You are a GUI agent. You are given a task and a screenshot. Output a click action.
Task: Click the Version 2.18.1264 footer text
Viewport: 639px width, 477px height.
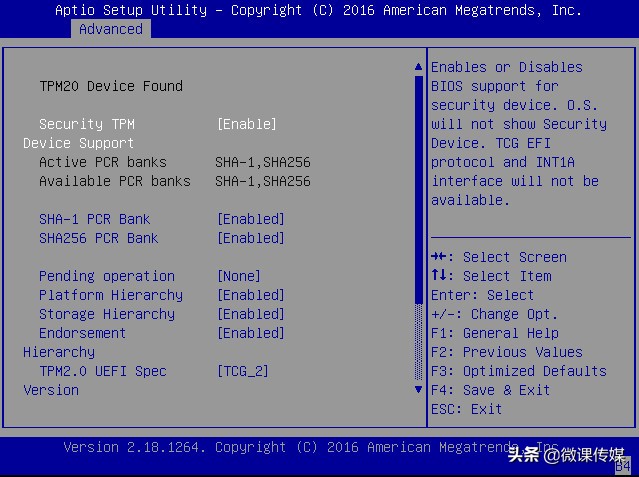134,447
